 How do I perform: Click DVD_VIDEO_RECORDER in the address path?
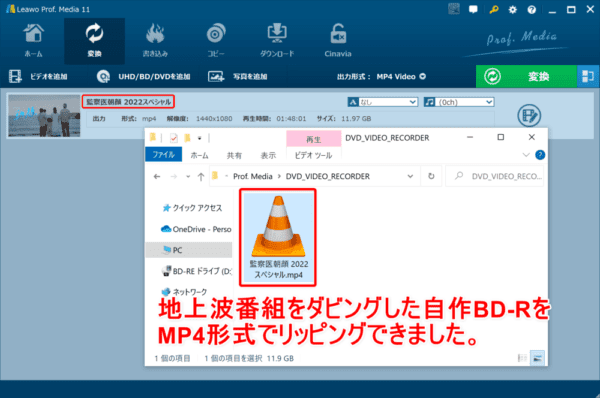point(328,176)
